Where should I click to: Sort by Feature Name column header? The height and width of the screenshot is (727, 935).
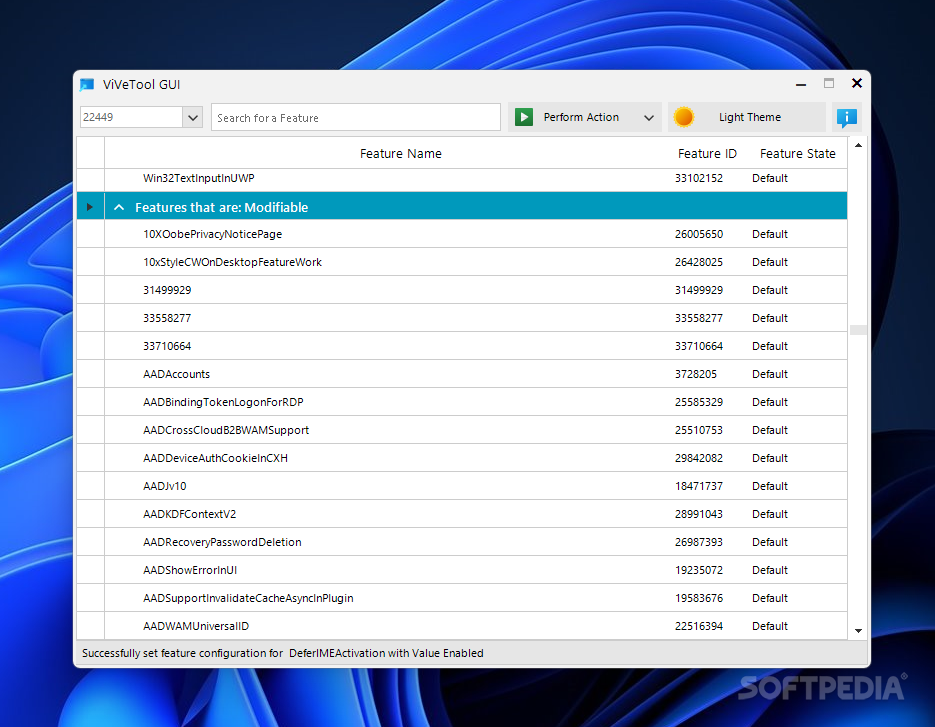(x=401, y=153)
